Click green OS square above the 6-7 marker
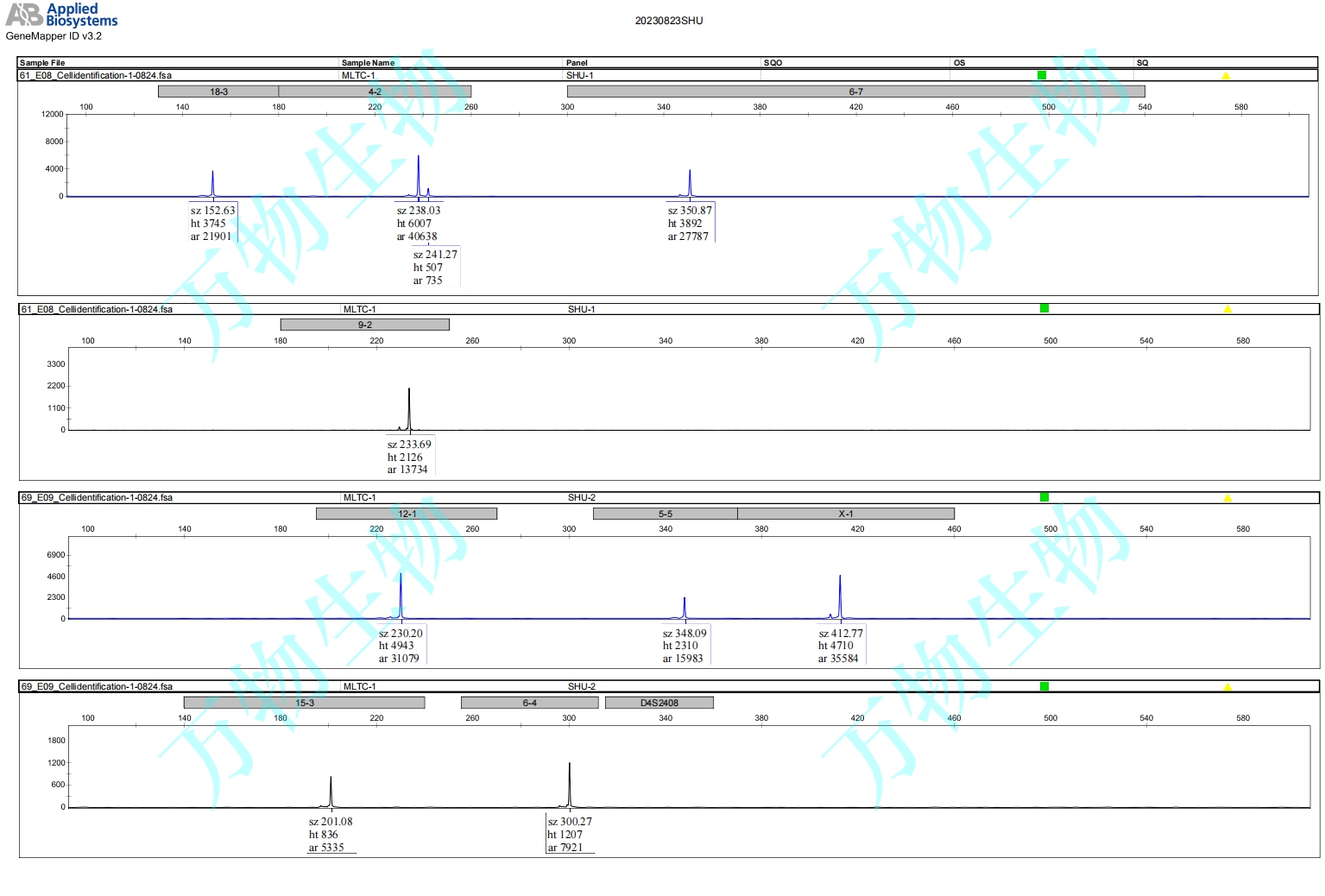 (1042, 75)
